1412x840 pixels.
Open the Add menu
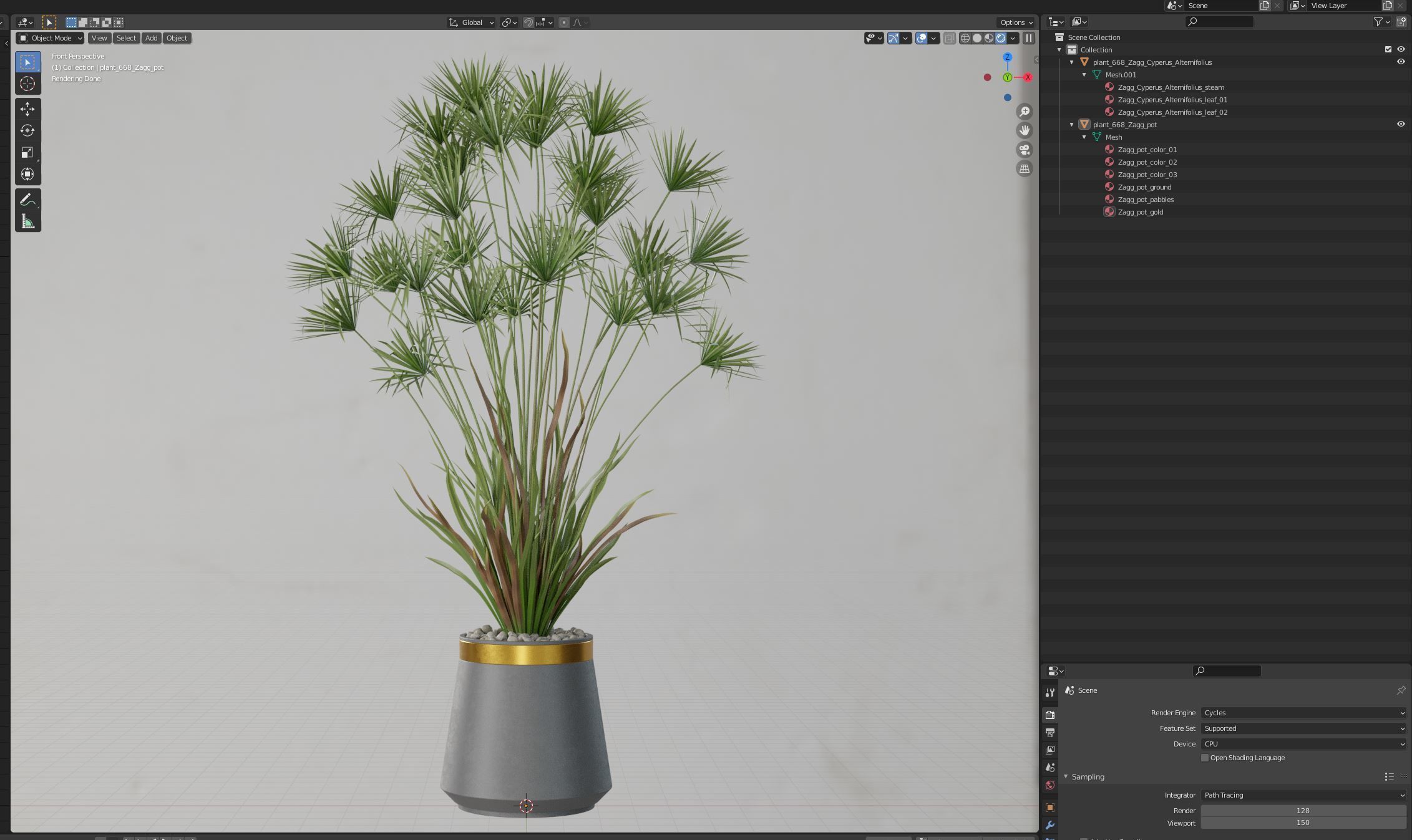pyautogui.click(x=151, y=38)
